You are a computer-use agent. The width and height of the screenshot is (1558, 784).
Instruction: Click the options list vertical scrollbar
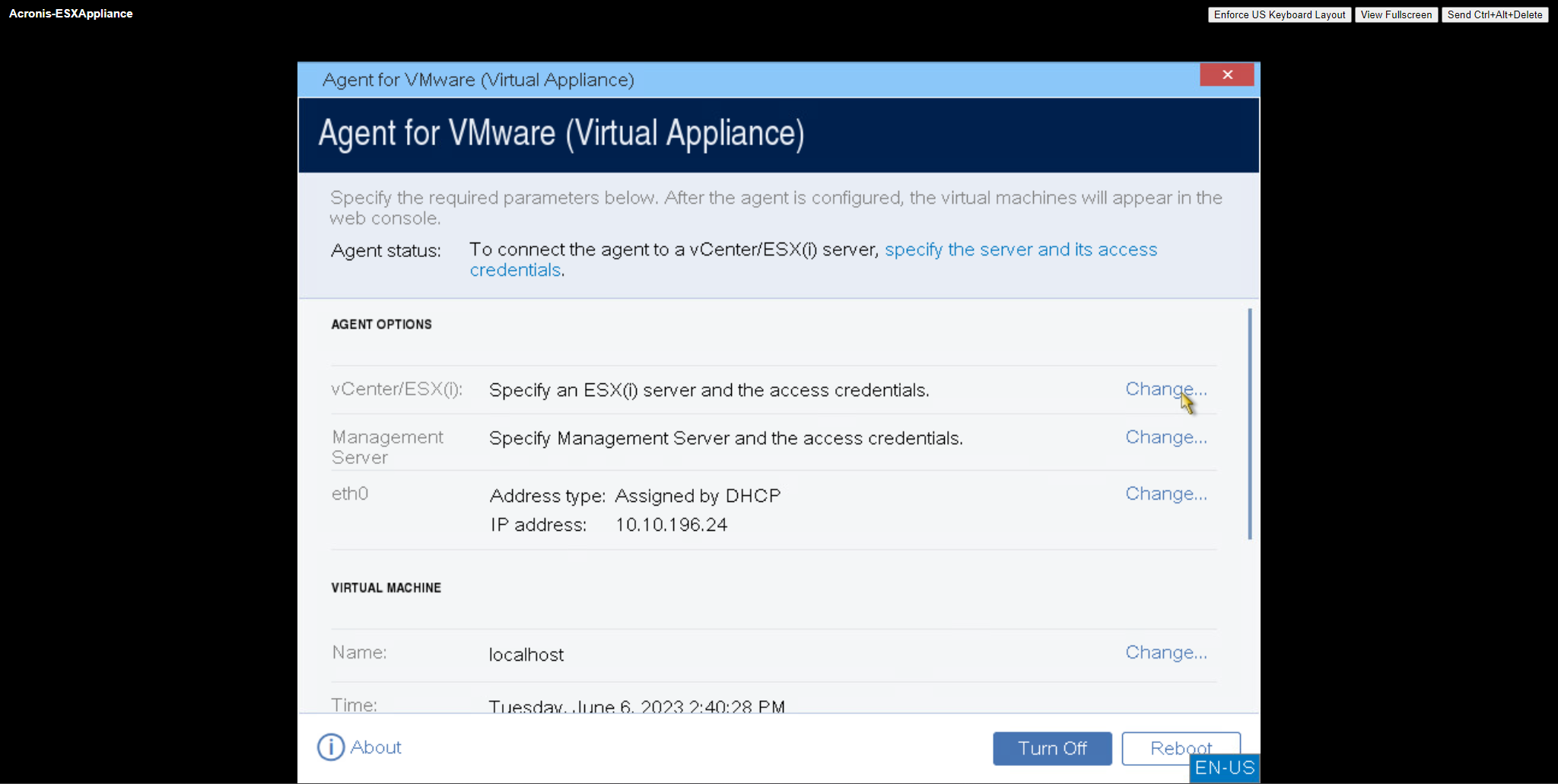(1250, 424)
